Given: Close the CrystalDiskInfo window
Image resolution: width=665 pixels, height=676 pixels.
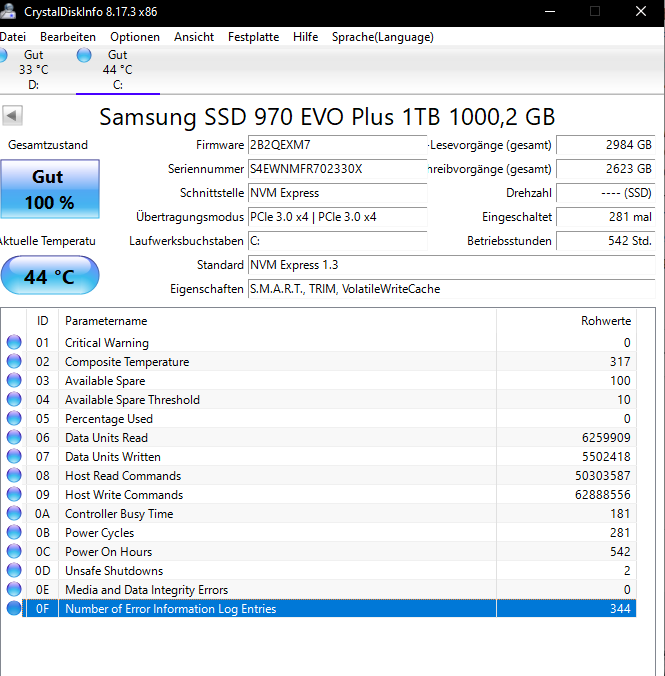Looking at the screenshot, I should (641, 11).
